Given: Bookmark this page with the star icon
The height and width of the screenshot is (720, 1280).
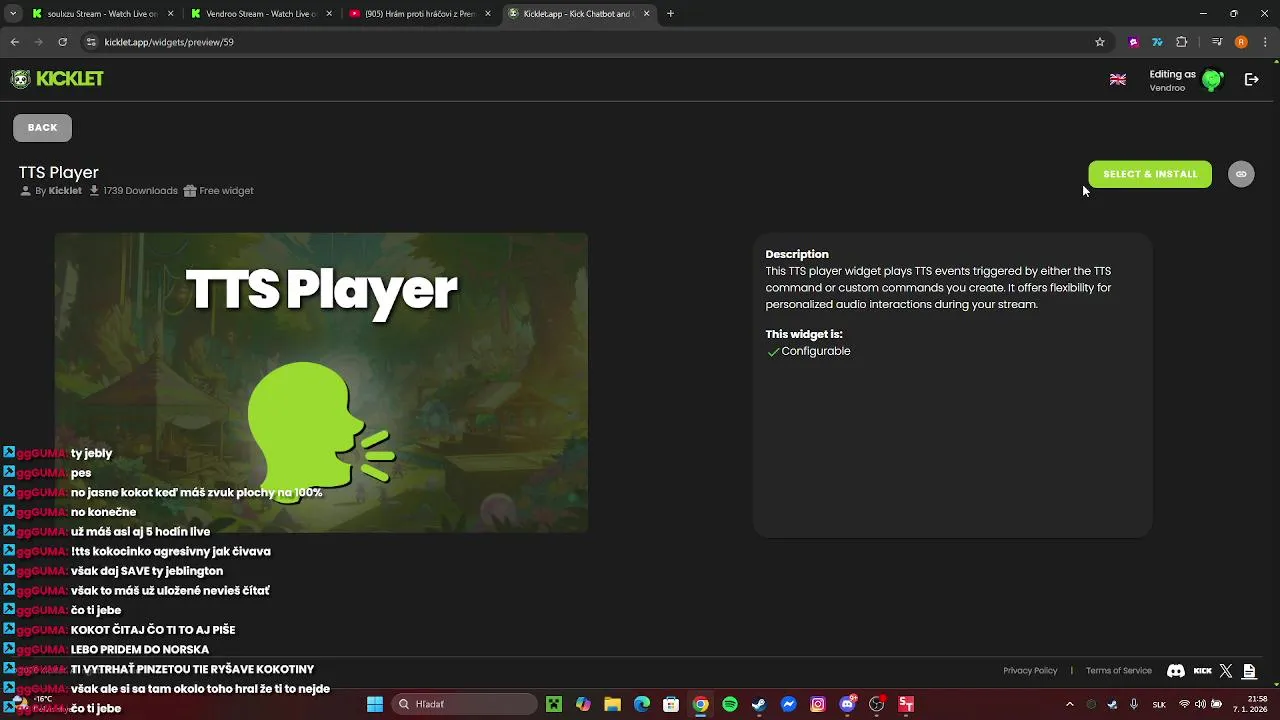Looking at the screenshot, I should [x=1100, y=42].
